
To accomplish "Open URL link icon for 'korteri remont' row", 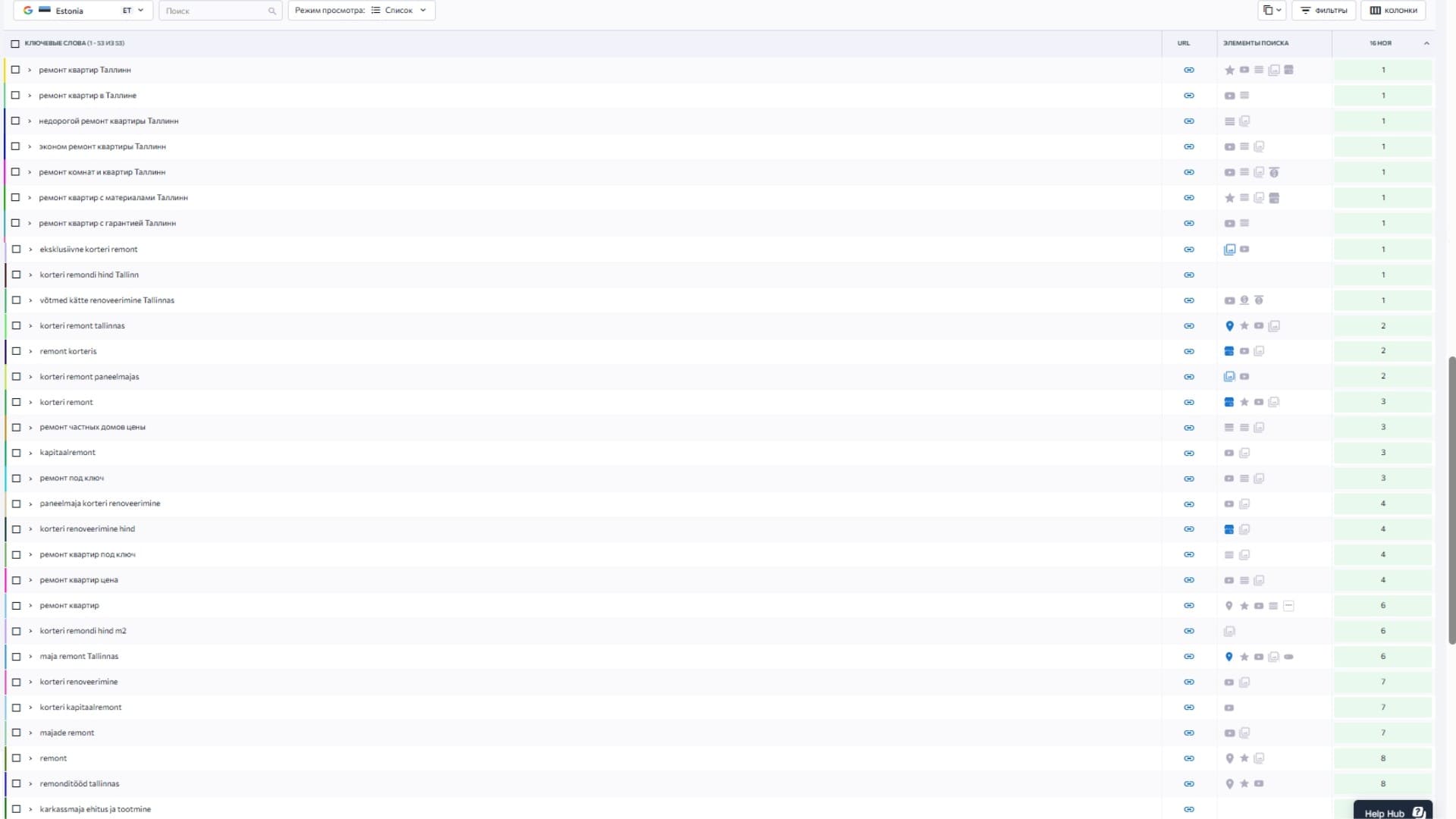I will [1189, 402].
